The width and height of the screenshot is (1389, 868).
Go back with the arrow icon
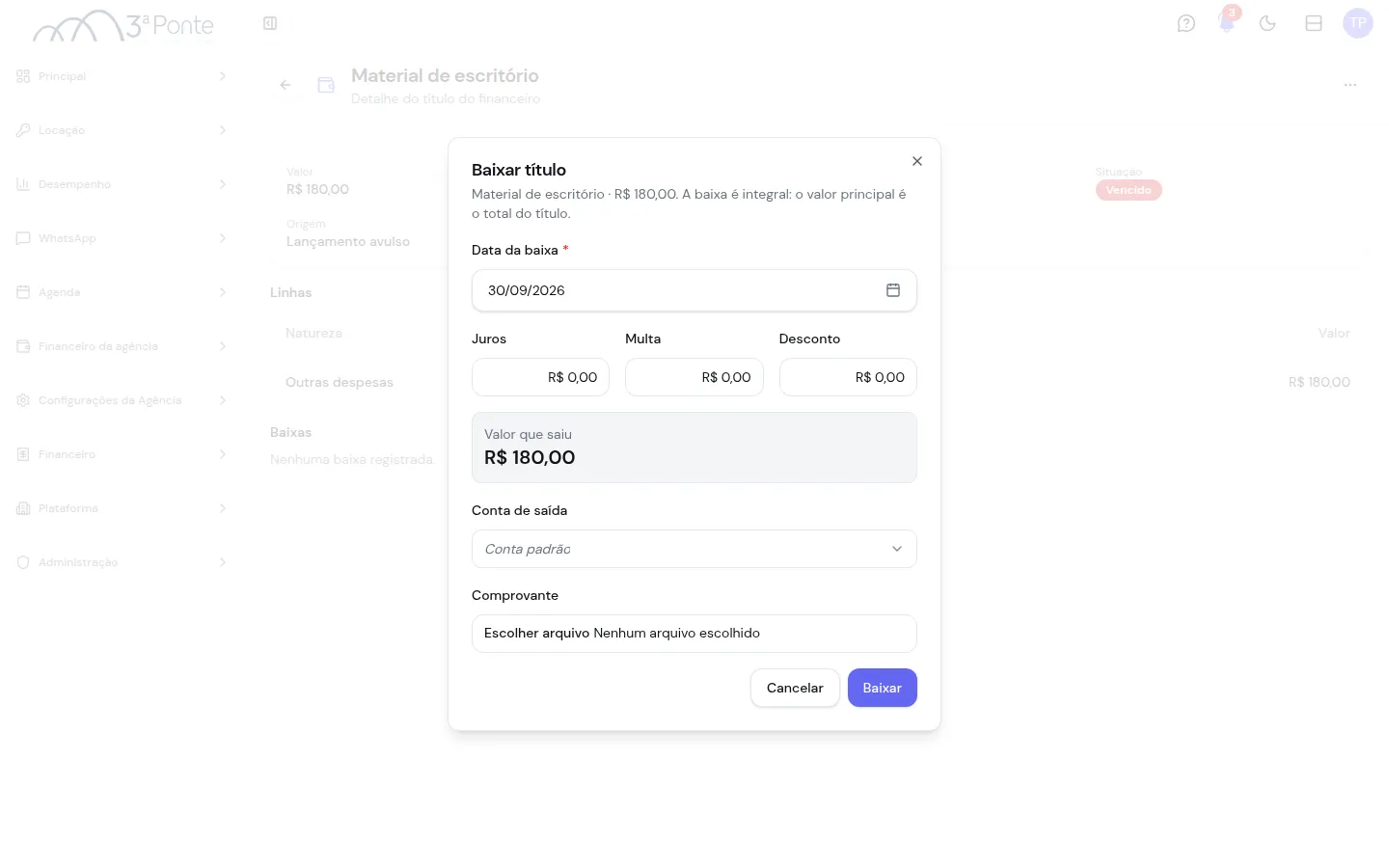coord(286,85)
